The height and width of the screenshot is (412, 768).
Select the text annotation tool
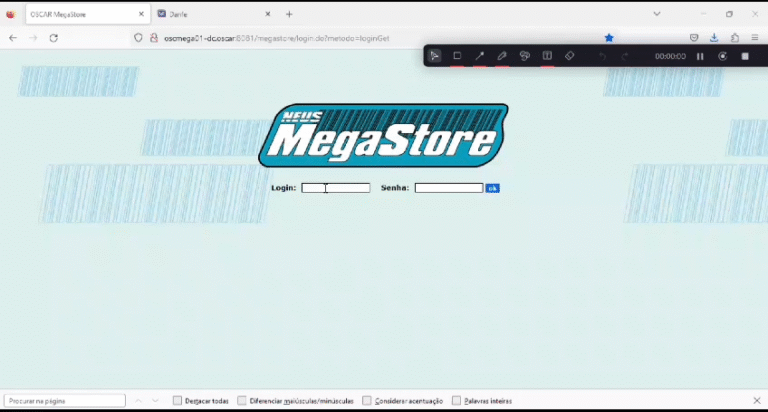coord(547,56)
